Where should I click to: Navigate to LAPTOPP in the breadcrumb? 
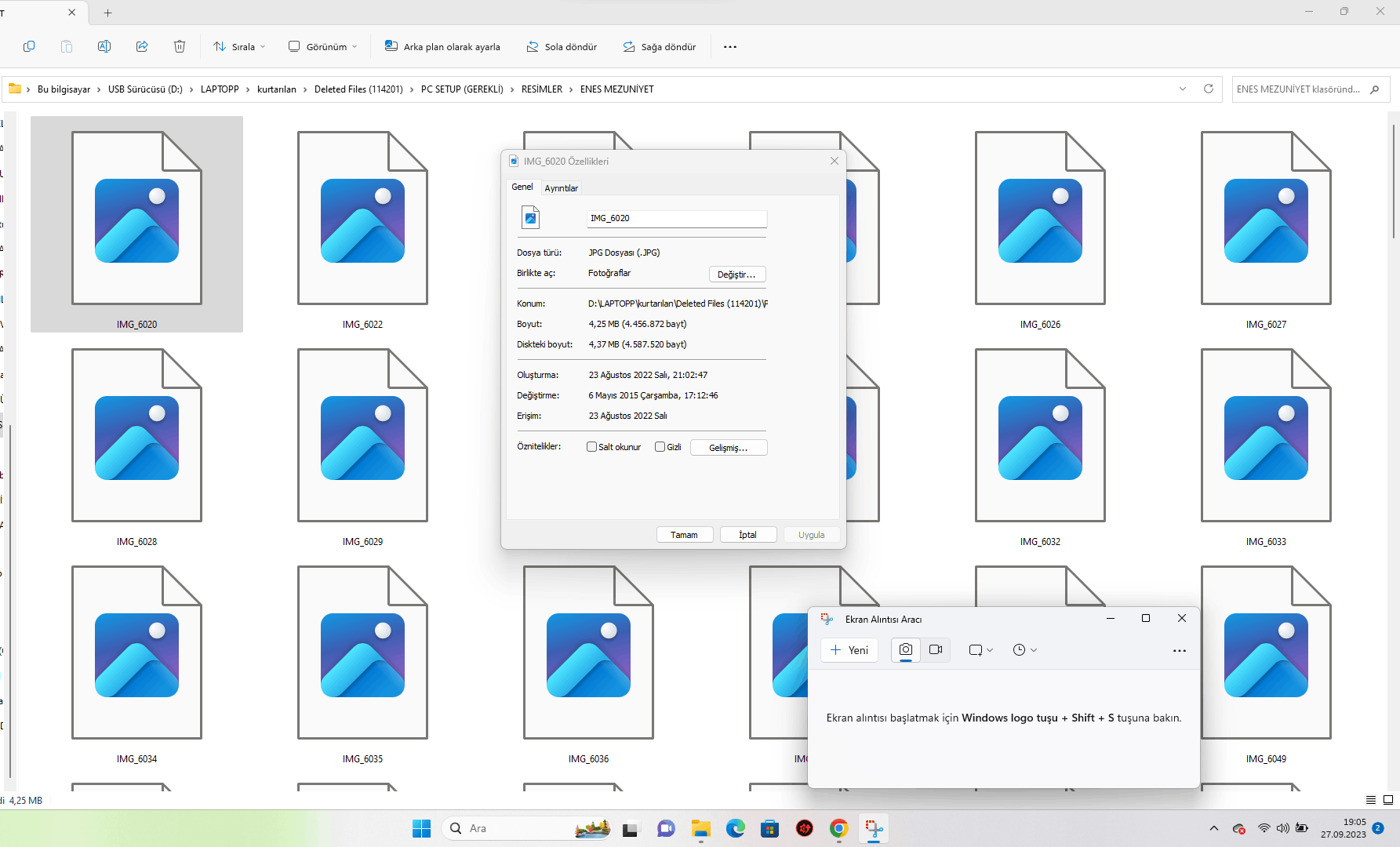220,89
